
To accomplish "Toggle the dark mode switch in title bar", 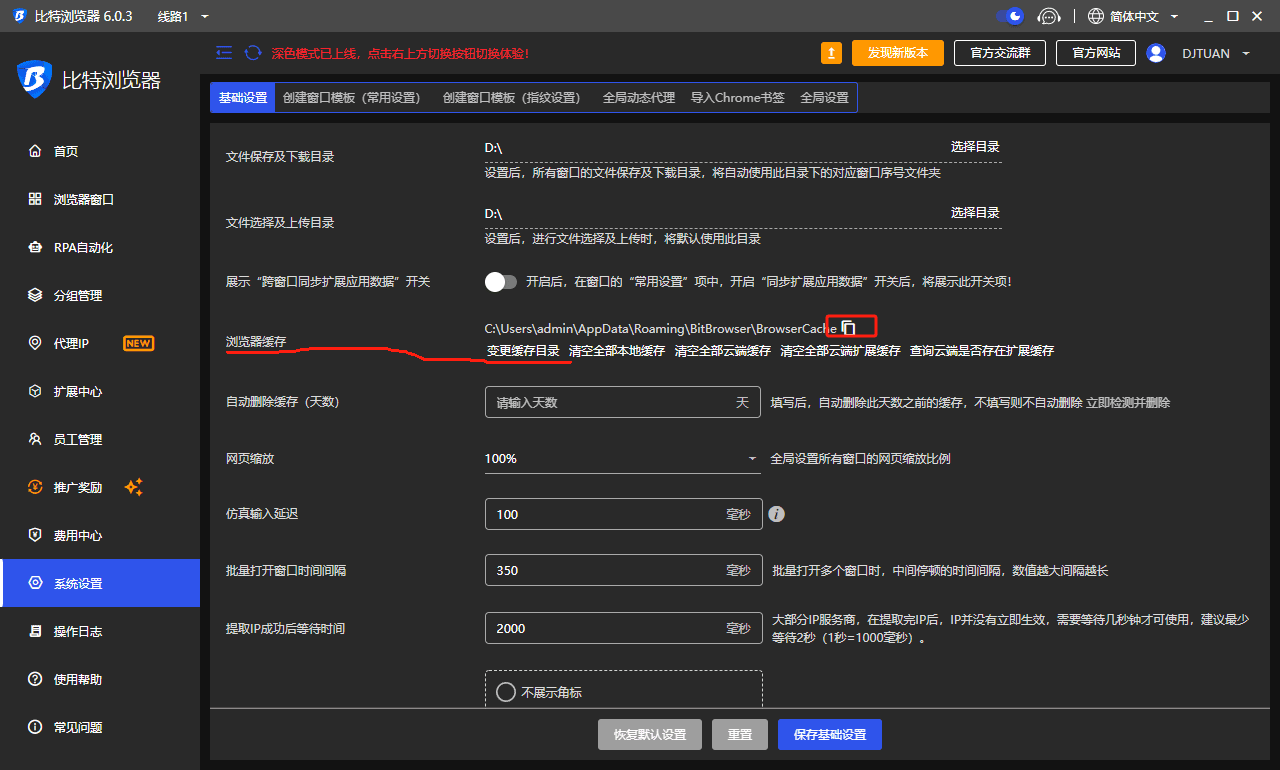I will point(1010,16).
